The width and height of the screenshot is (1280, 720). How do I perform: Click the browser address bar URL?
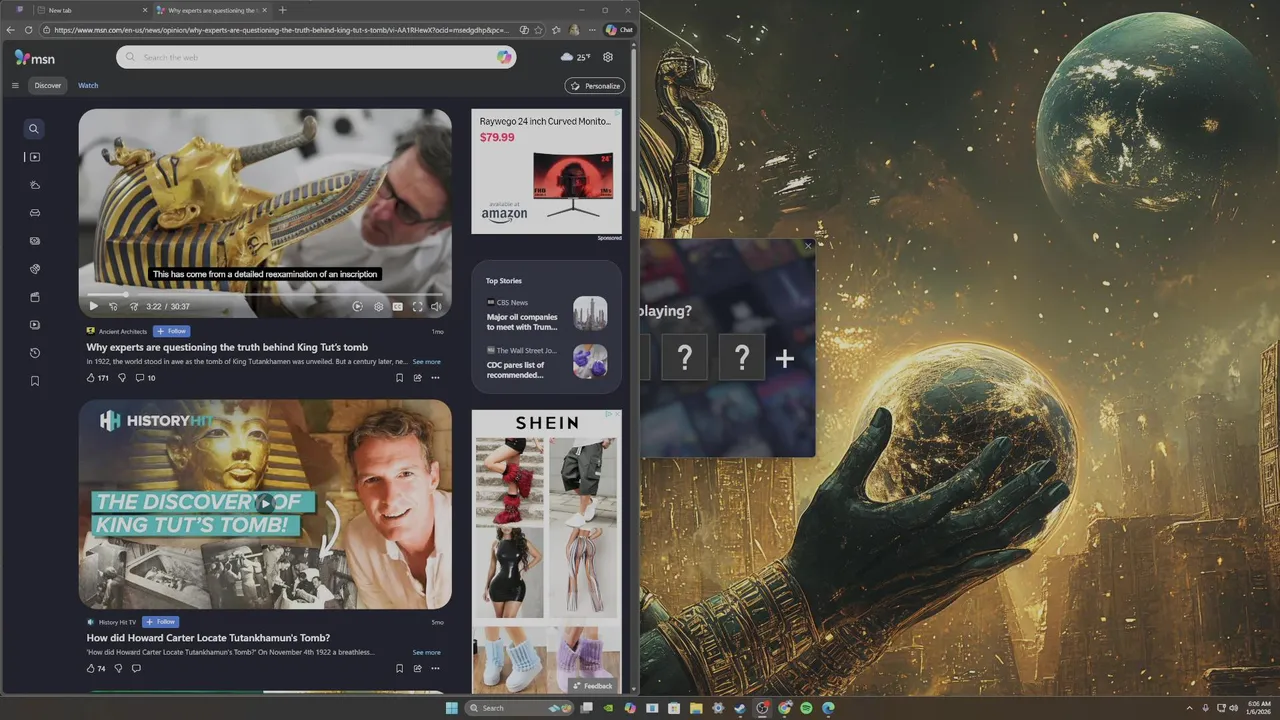[280, 30]
